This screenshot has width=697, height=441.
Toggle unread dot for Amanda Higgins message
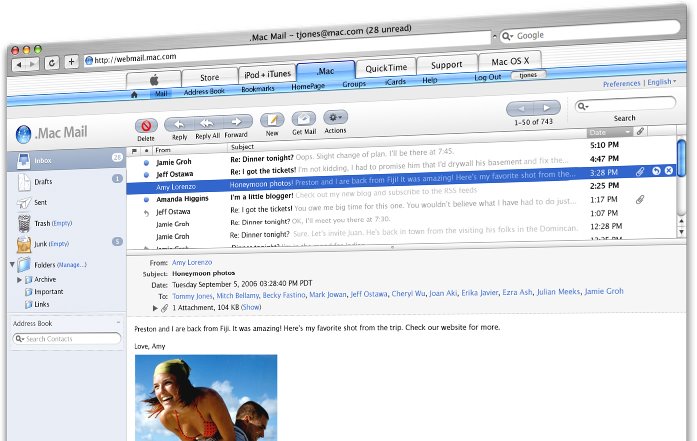tap(146, 200)
